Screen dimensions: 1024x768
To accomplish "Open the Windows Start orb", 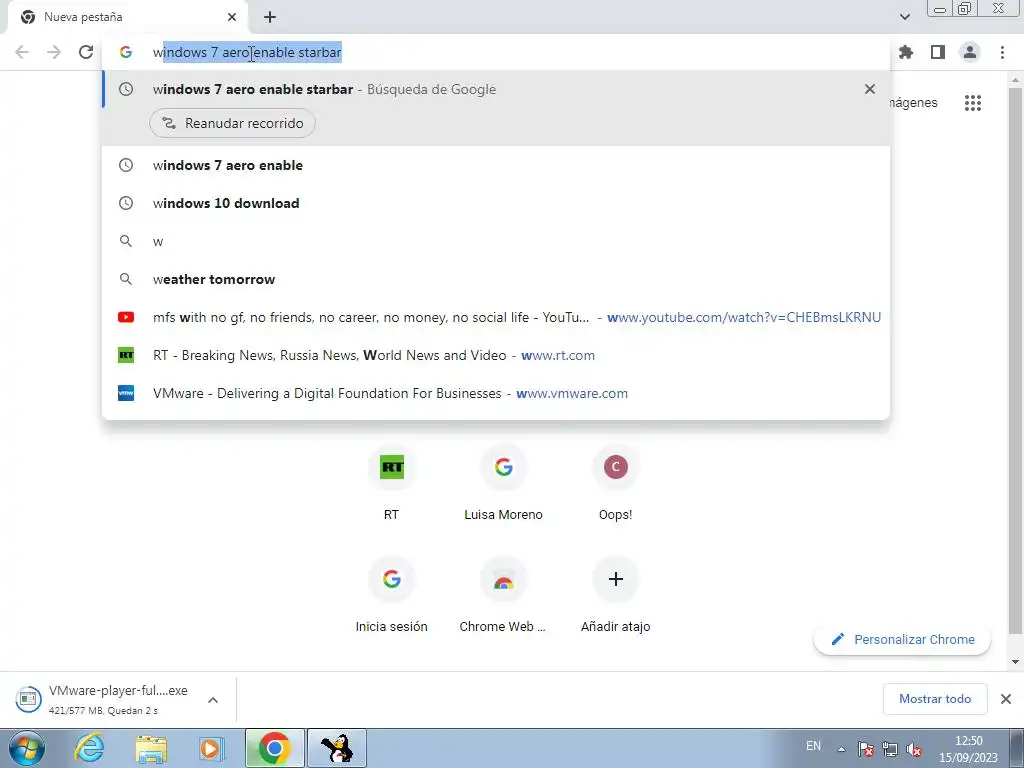I will [27, 748].
